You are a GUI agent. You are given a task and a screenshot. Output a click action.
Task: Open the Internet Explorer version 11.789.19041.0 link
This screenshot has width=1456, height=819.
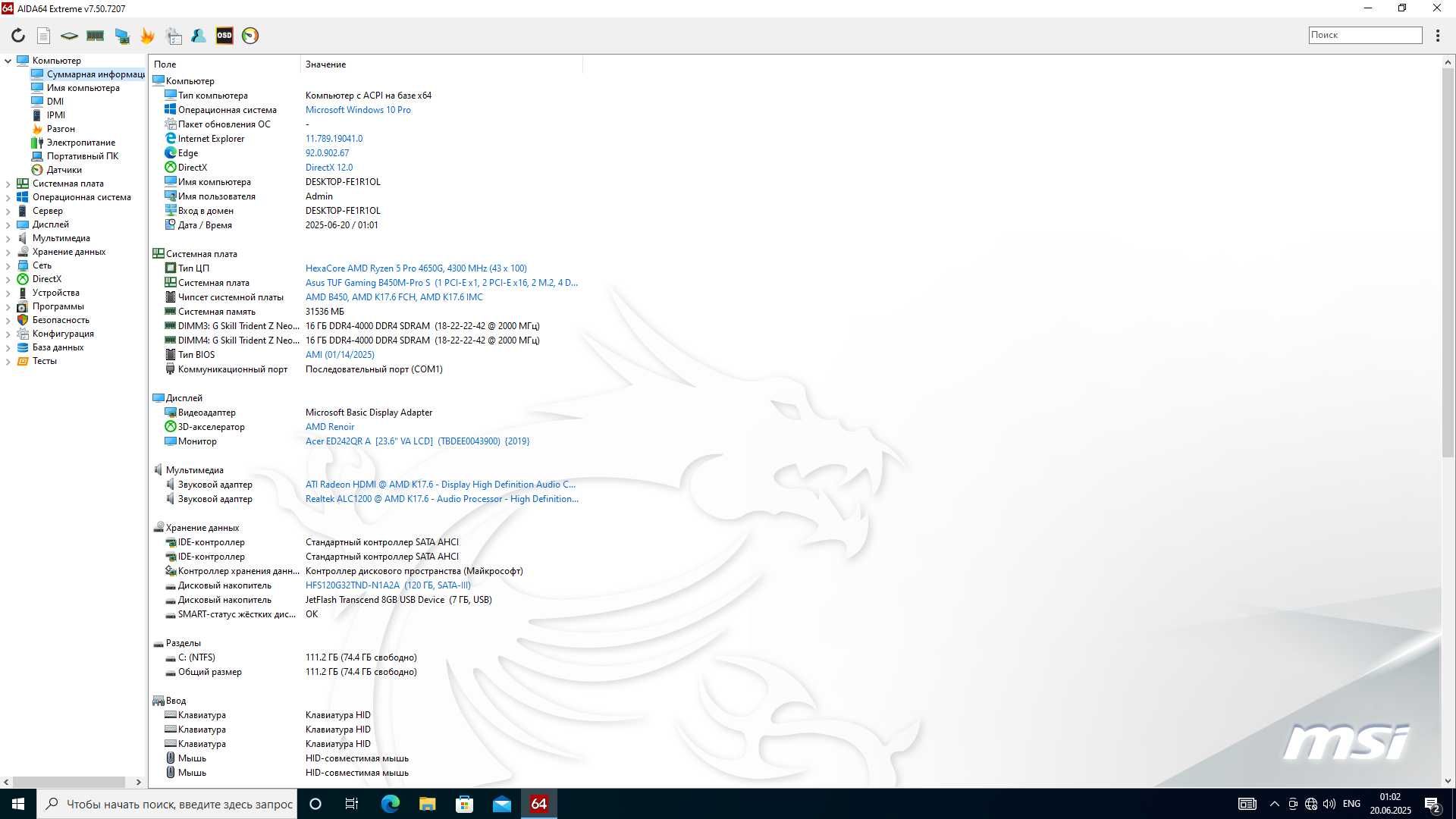tap(334, 139)
